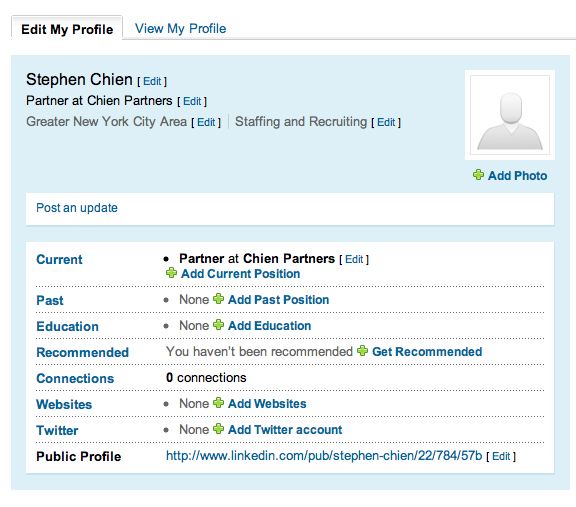Image resolution: width=576 pixels, height=507 pixels.
Task: Edit current position in the Current row
Action: (354, 259)
